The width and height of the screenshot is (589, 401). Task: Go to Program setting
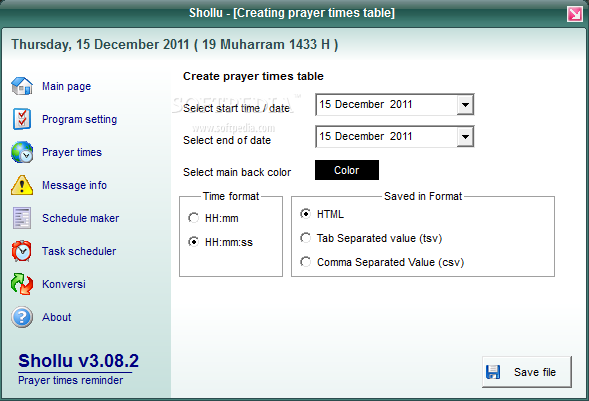click(79, 119)
